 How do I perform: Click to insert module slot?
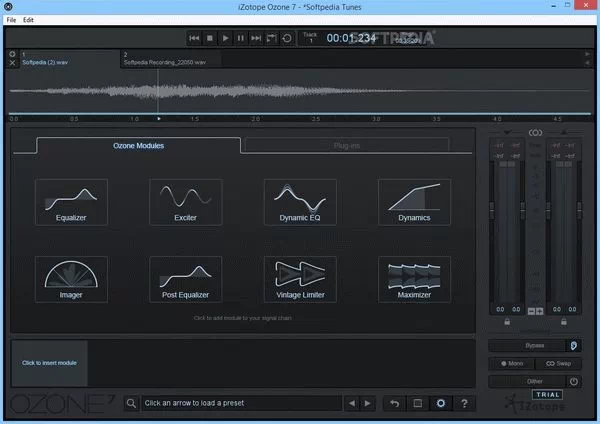tap(49, 363)
